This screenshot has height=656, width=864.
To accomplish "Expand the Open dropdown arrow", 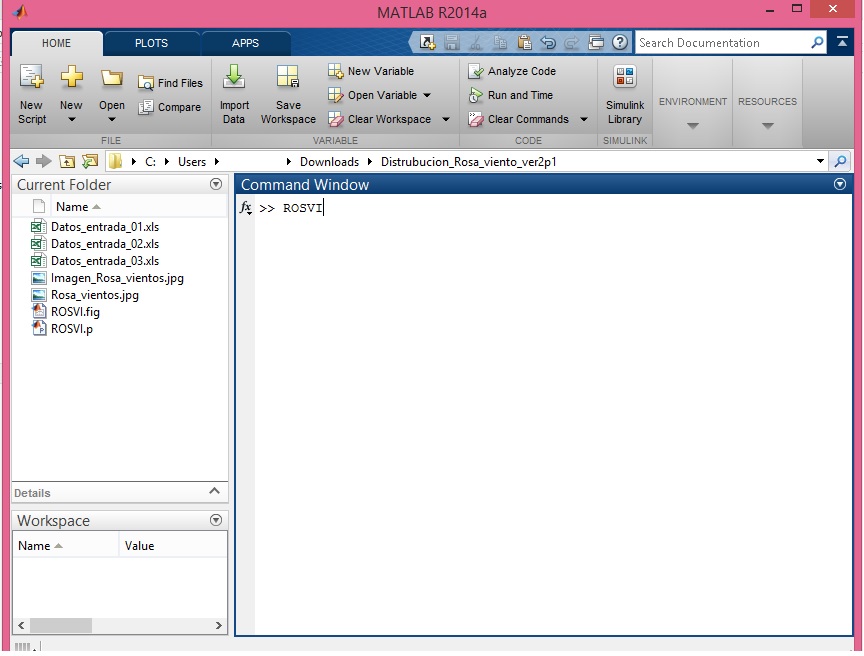I will [112, 119].
